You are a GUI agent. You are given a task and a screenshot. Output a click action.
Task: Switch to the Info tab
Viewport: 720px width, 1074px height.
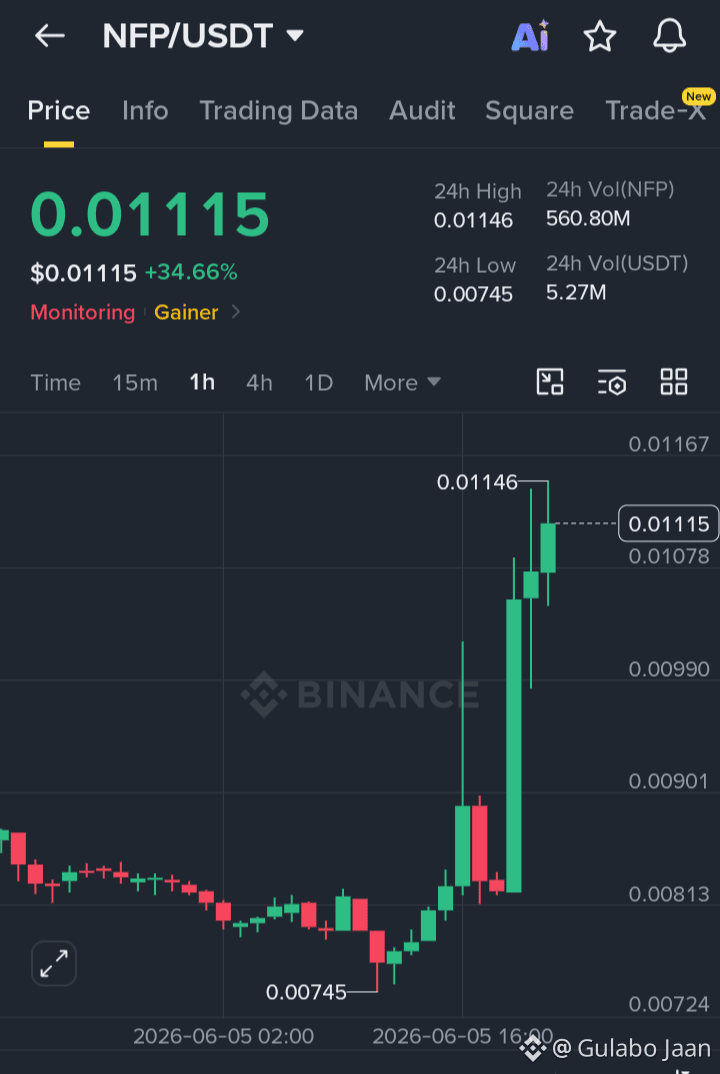click(x=145, y=111)
